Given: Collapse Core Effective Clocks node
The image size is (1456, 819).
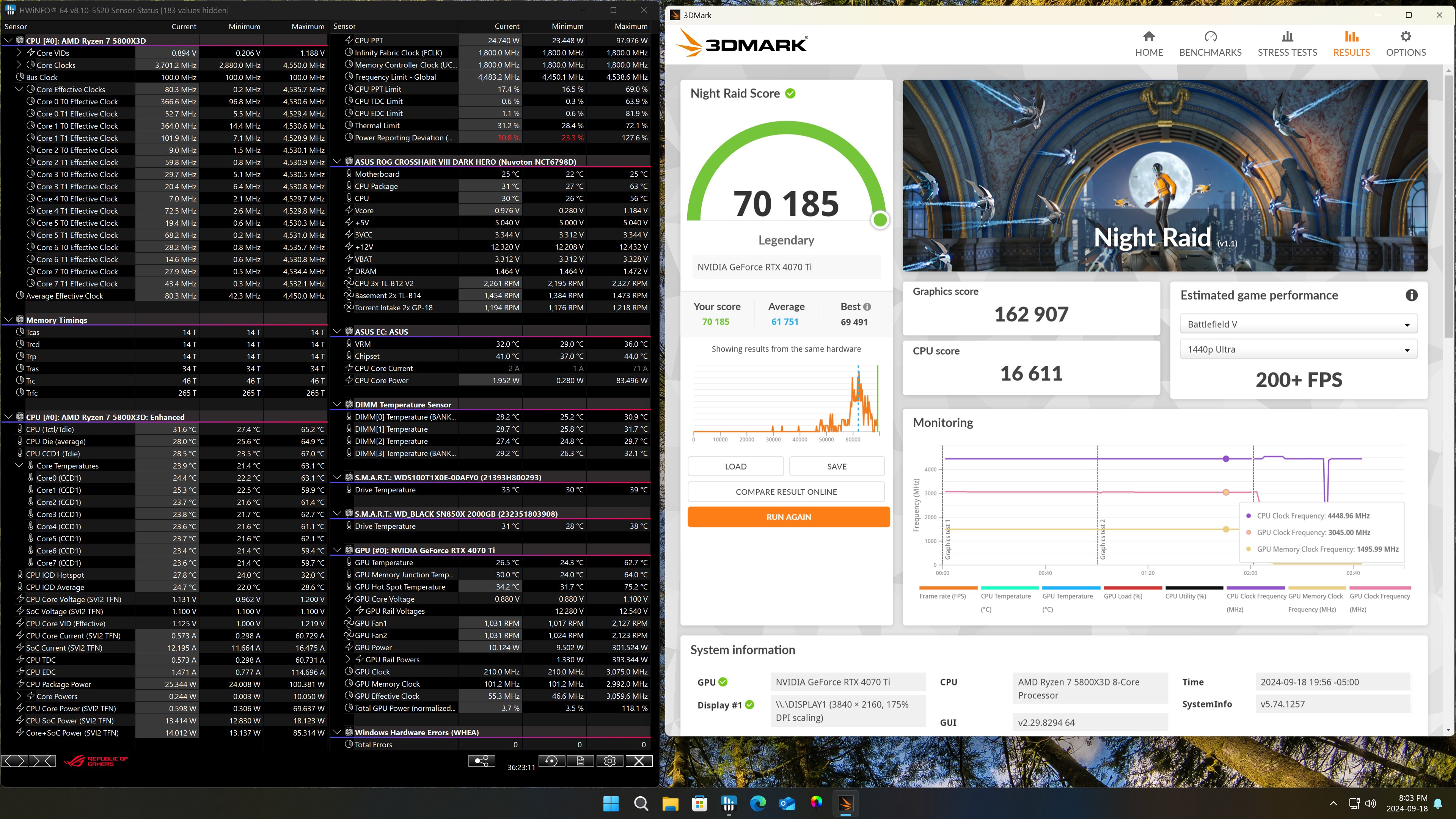Looking at the screenshot, I should pyautogui.click(x=19, y=89).
